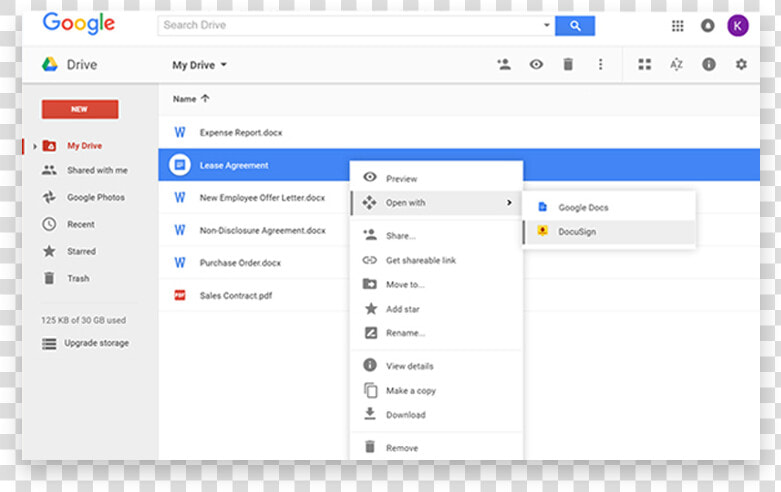Open with Google Docs
781x492 pixels.
(x=609, y=207)
